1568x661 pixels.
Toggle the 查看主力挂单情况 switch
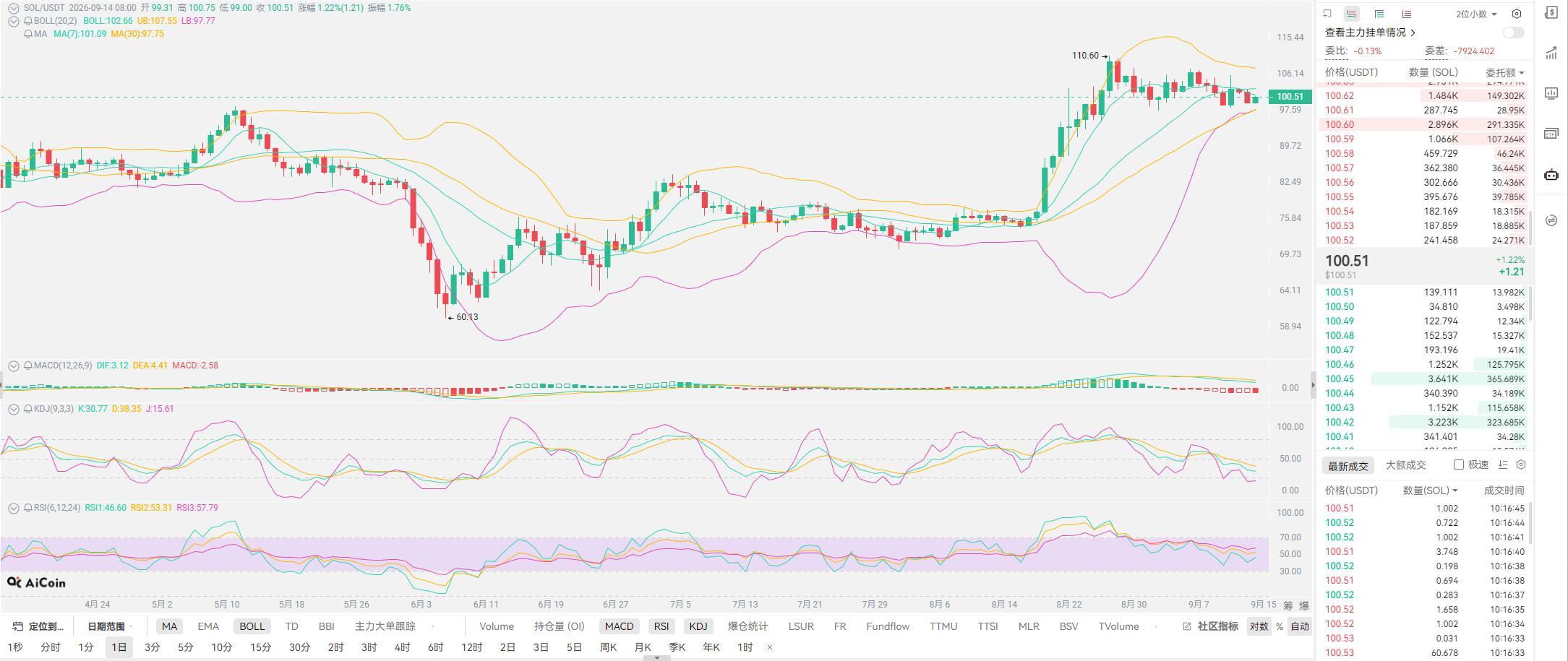[x=1513, y=33]
